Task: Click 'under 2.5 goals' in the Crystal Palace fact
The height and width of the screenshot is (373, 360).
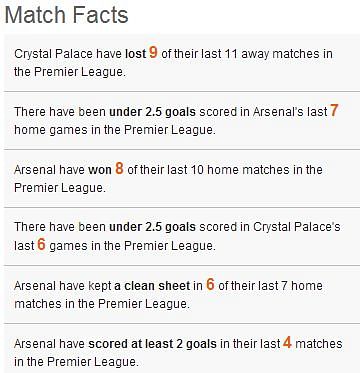Action: 152,227
